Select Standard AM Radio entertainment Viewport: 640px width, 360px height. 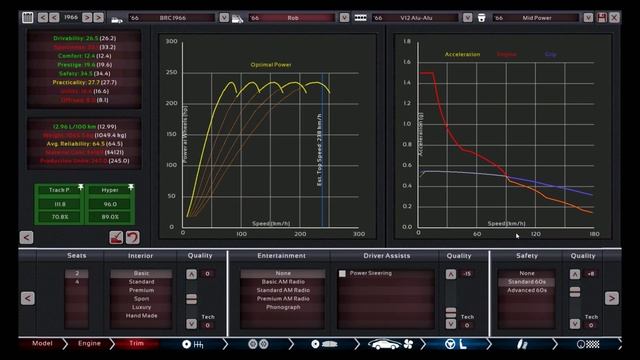[x=283, y=290]
